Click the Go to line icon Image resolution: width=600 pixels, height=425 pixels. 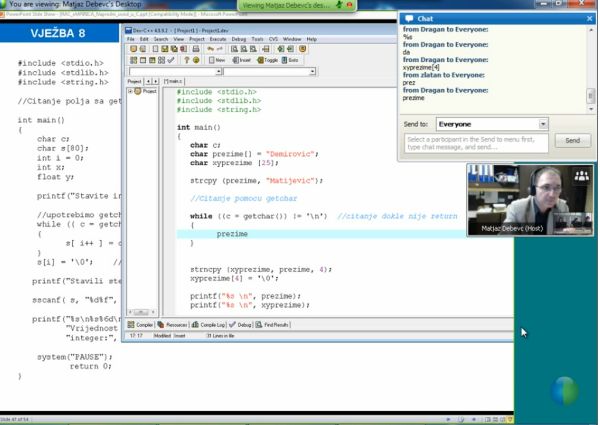click(266, 49)
